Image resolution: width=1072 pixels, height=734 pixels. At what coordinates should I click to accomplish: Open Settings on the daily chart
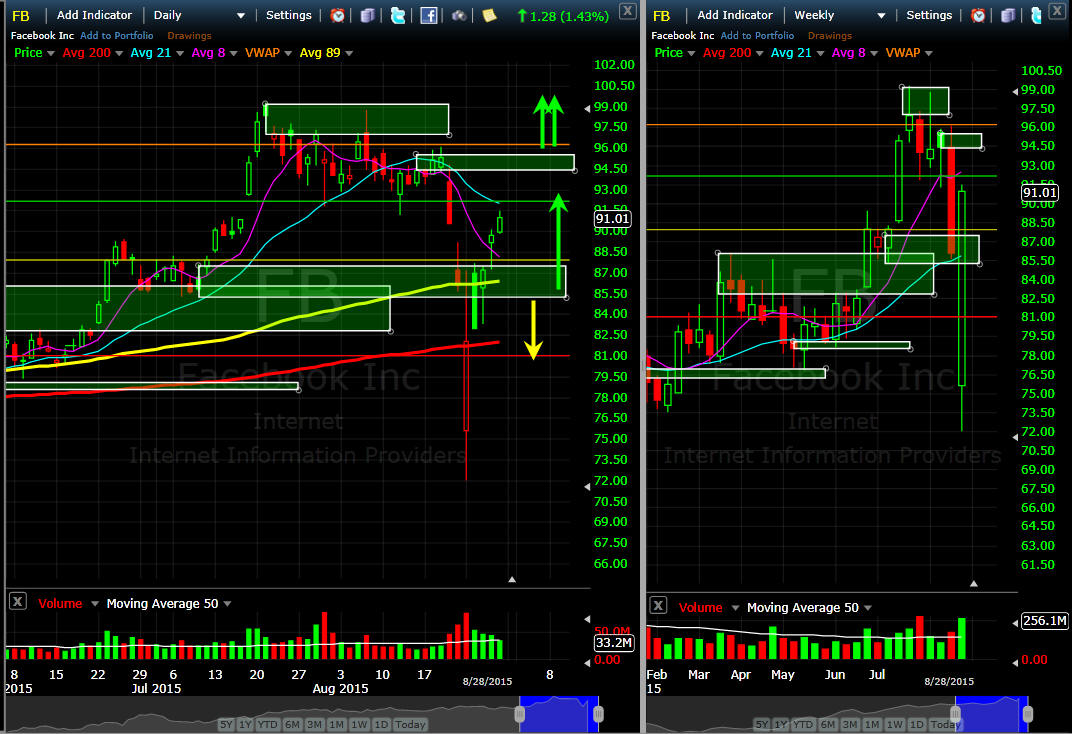(289, 15)
